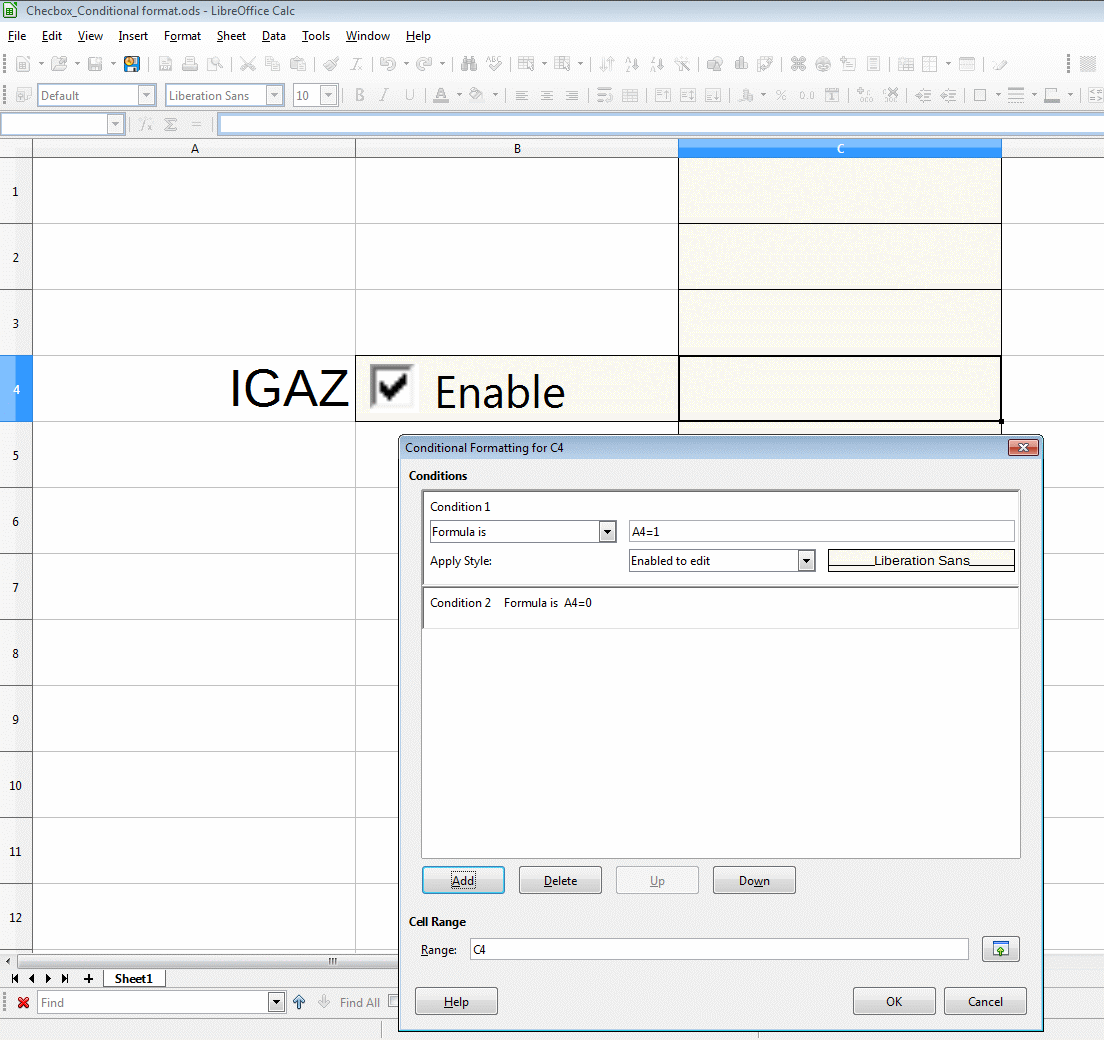The image size is (1104, 1040).
Task: Toggle the Enable checkbox in cell B4
Action: 392,387
